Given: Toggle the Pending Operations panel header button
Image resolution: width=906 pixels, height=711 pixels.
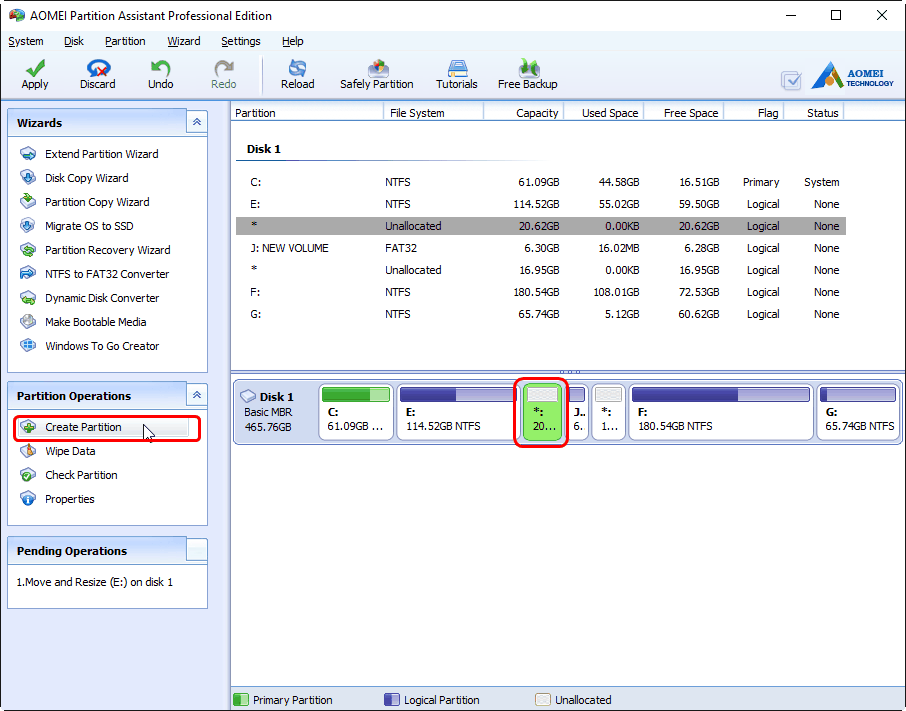Looking at the screenshot, I should [x=197, y=550].
